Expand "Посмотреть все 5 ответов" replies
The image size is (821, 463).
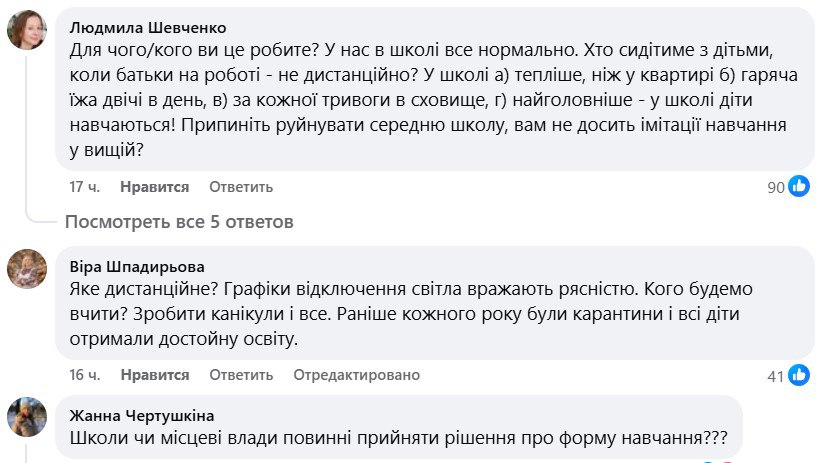(x=179, y=220)
